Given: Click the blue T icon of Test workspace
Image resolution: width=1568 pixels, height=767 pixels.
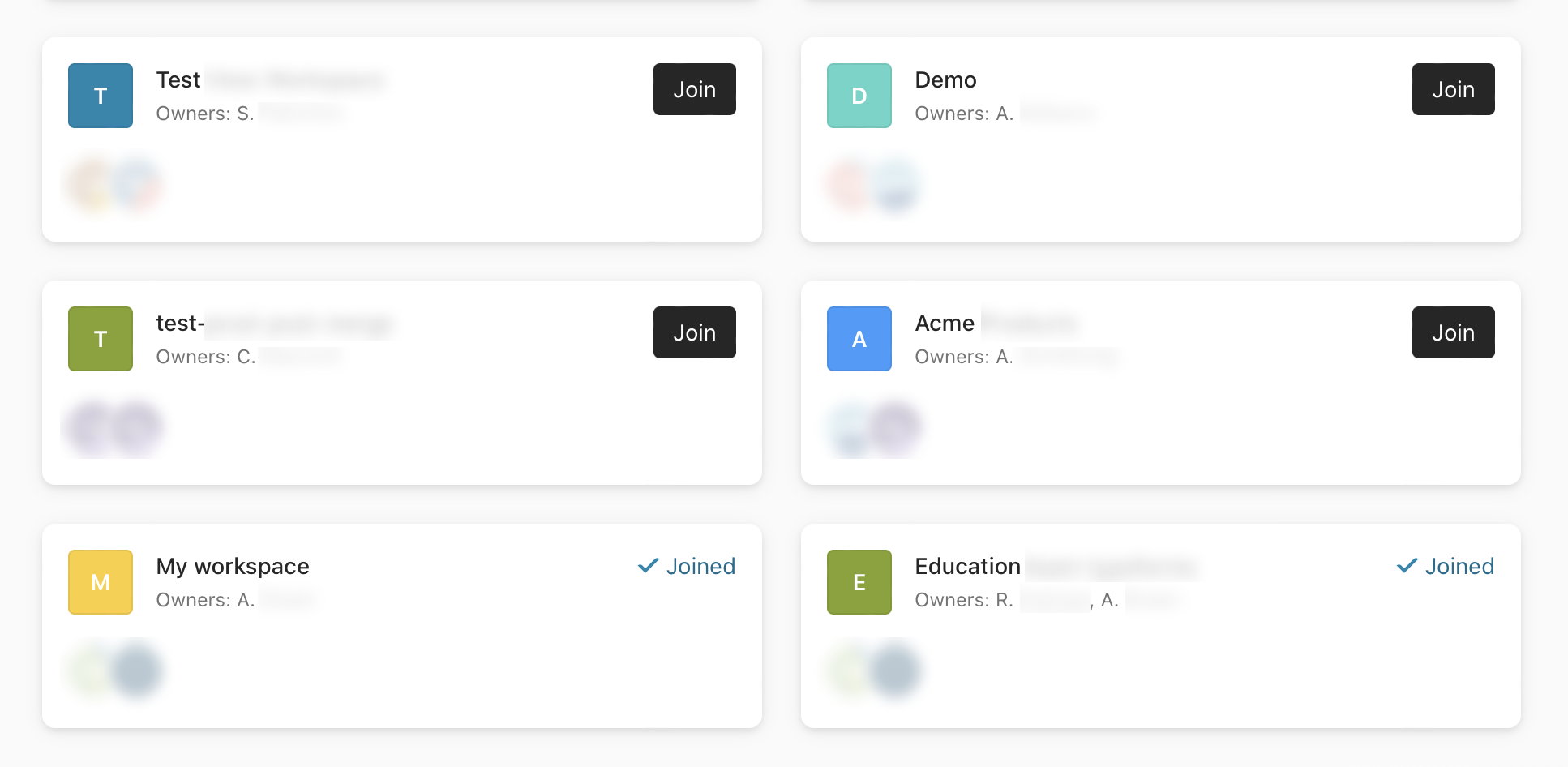Looking at the screenshot, I should (x=101, y=96).
